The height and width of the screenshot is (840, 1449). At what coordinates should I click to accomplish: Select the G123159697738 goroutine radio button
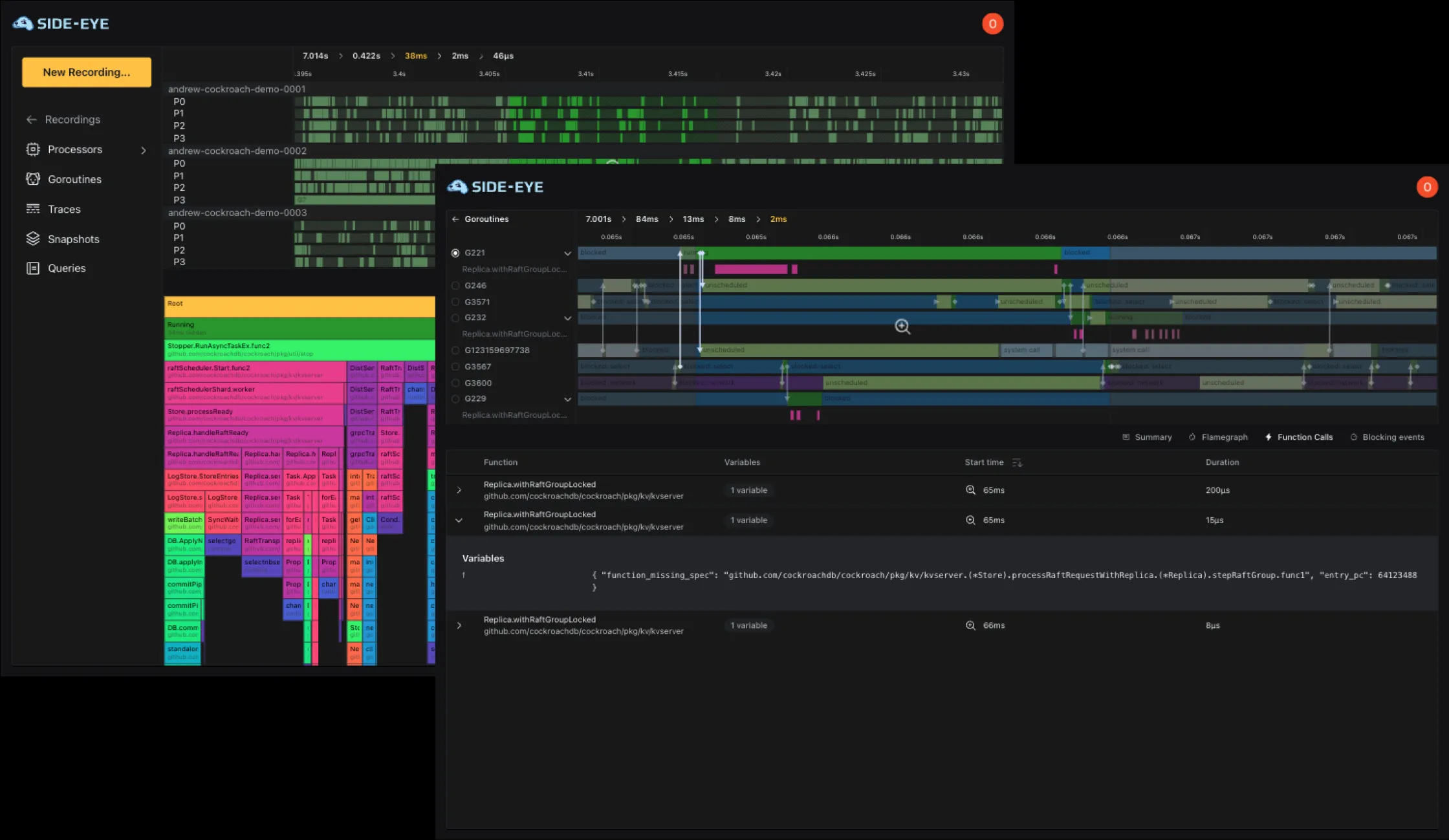click(455, 350)
